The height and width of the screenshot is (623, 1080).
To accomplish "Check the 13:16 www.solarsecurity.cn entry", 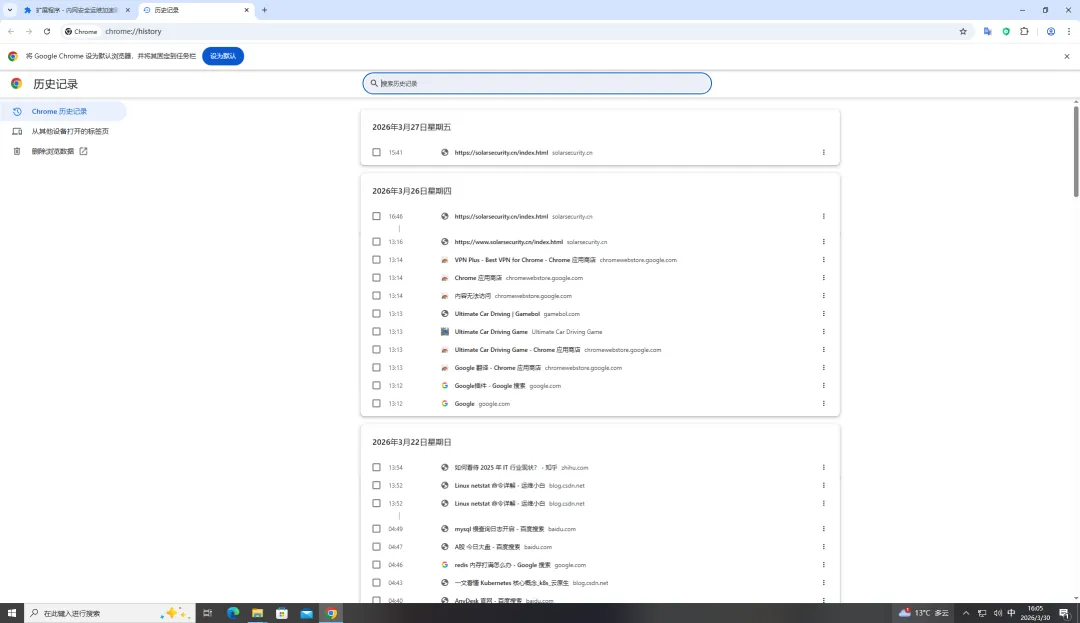I will (376, 242).
